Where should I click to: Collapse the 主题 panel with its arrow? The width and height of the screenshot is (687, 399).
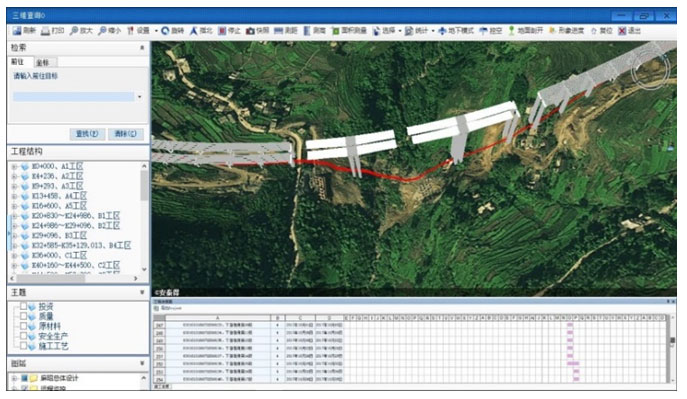click(x=142, y=292)
